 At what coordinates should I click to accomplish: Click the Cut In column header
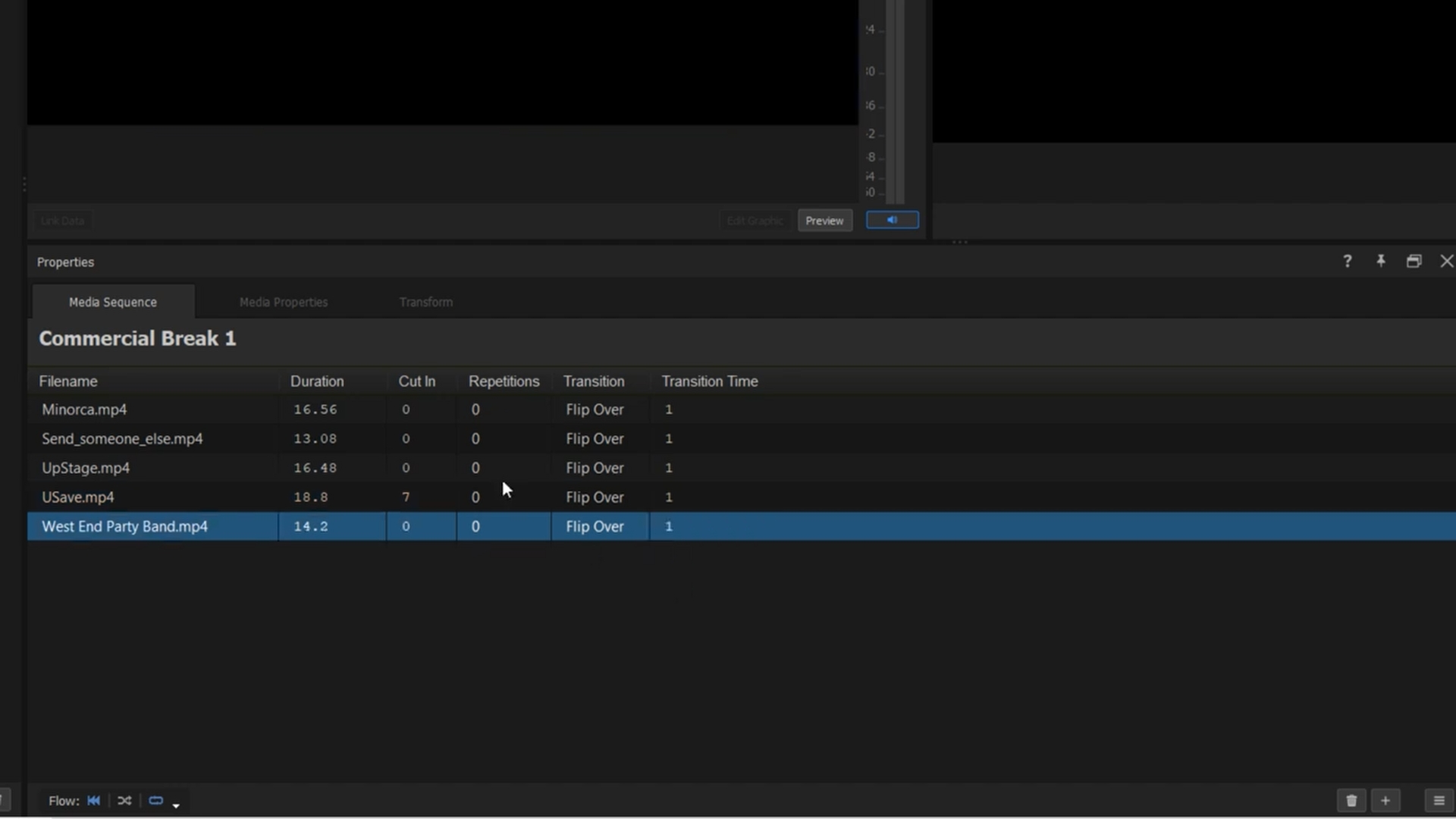417,381
